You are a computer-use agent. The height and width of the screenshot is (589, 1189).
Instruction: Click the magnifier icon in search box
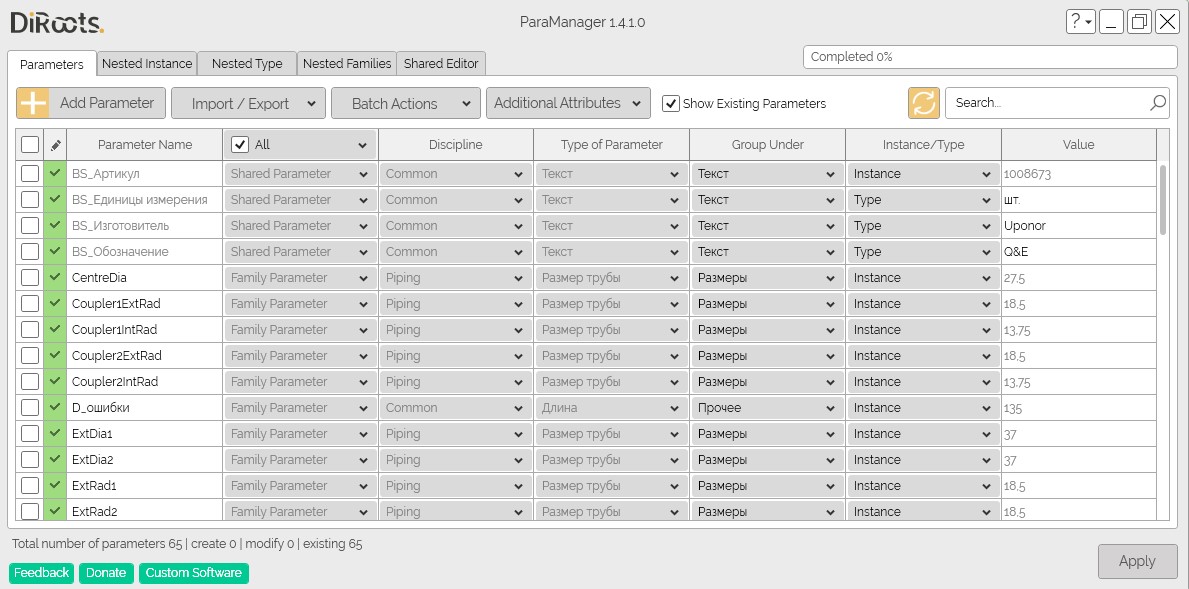[1157, 103]
